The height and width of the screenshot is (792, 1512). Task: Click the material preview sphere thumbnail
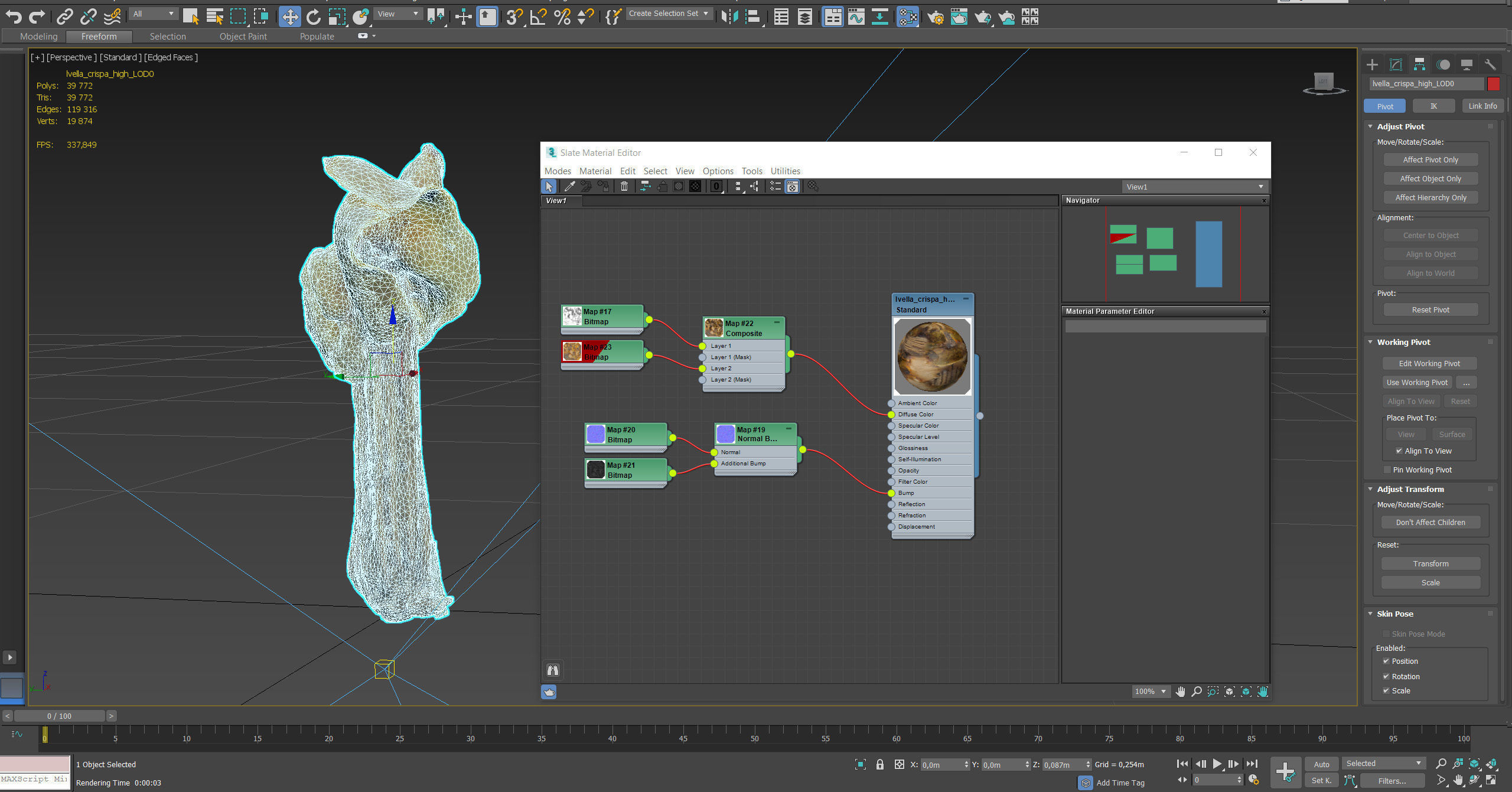point(933,357)
